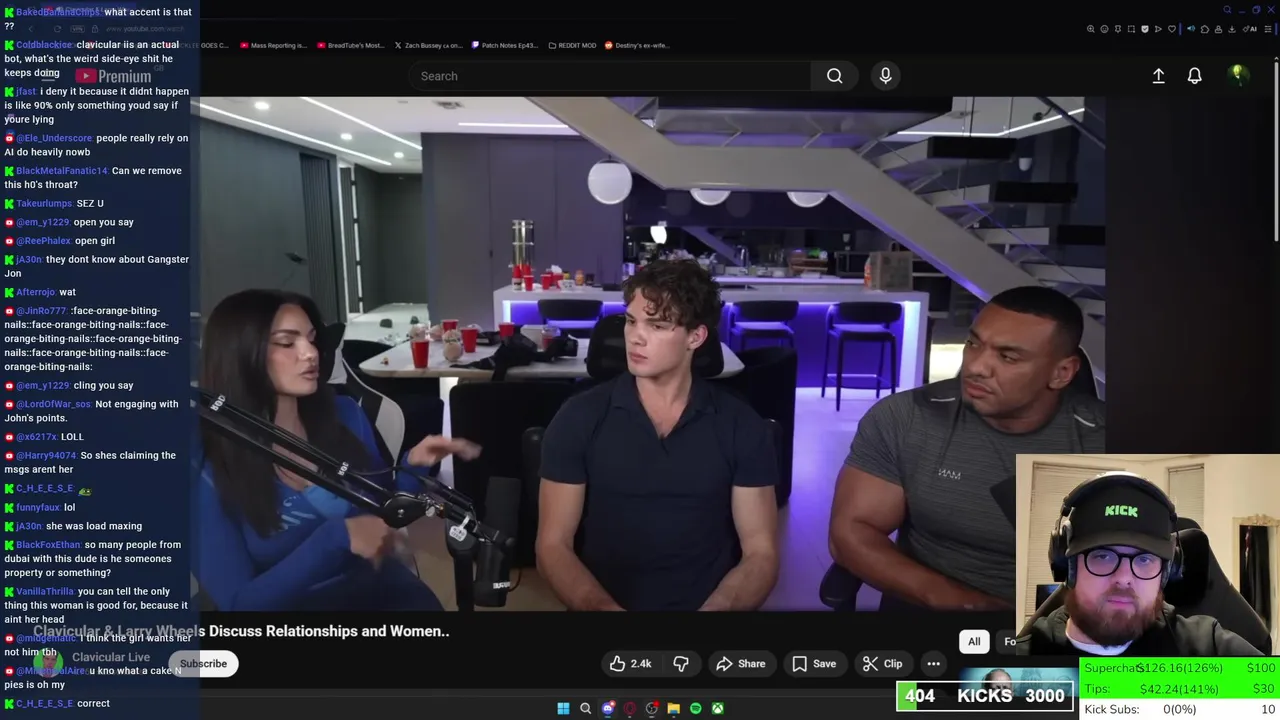
Task: Click the browser title bar search icon
Action: click(1227, 10)
